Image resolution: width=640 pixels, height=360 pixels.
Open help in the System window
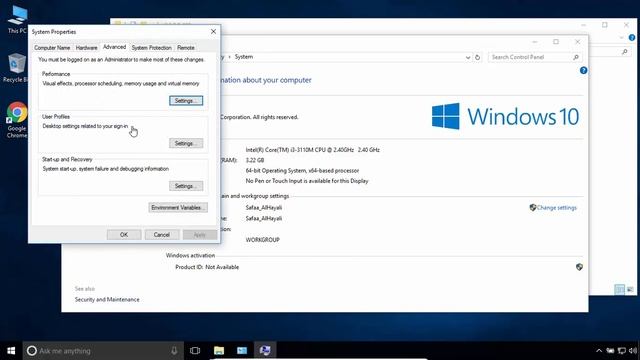[x=583, y=70]
